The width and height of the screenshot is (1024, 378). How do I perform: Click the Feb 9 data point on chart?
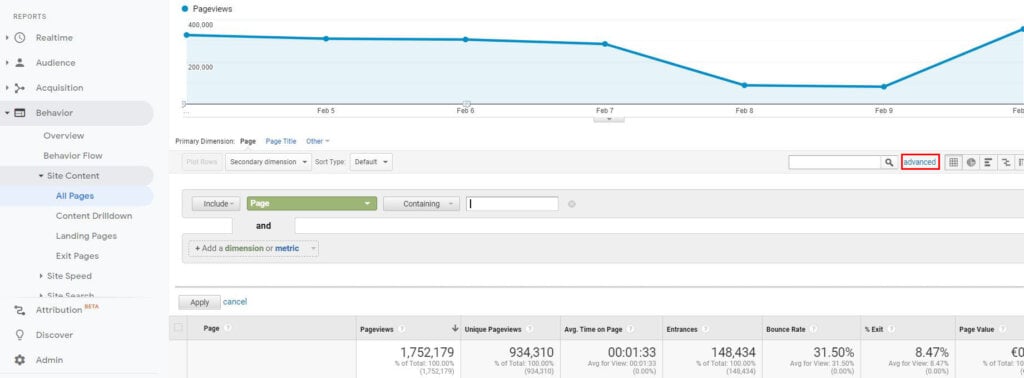tap(884, 86)
